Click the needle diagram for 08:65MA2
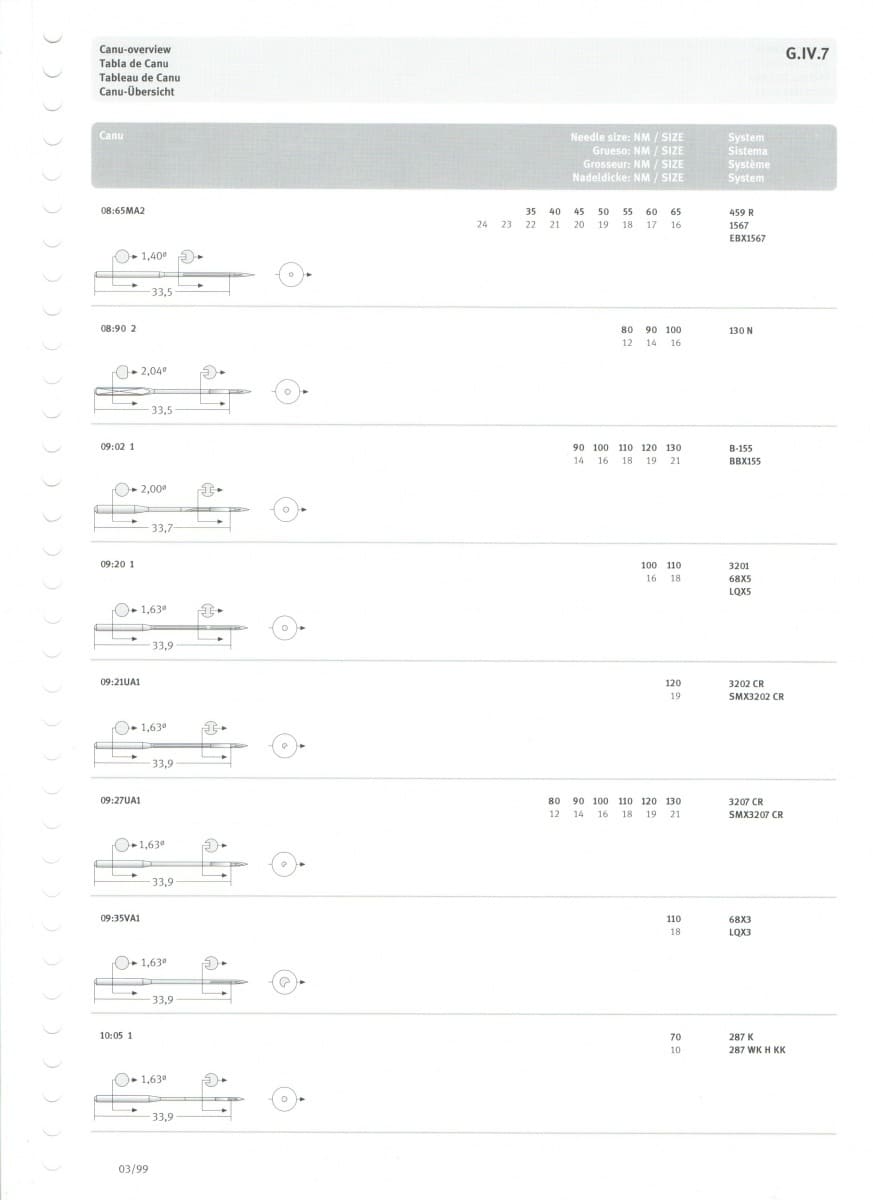 tap(173, 274)
